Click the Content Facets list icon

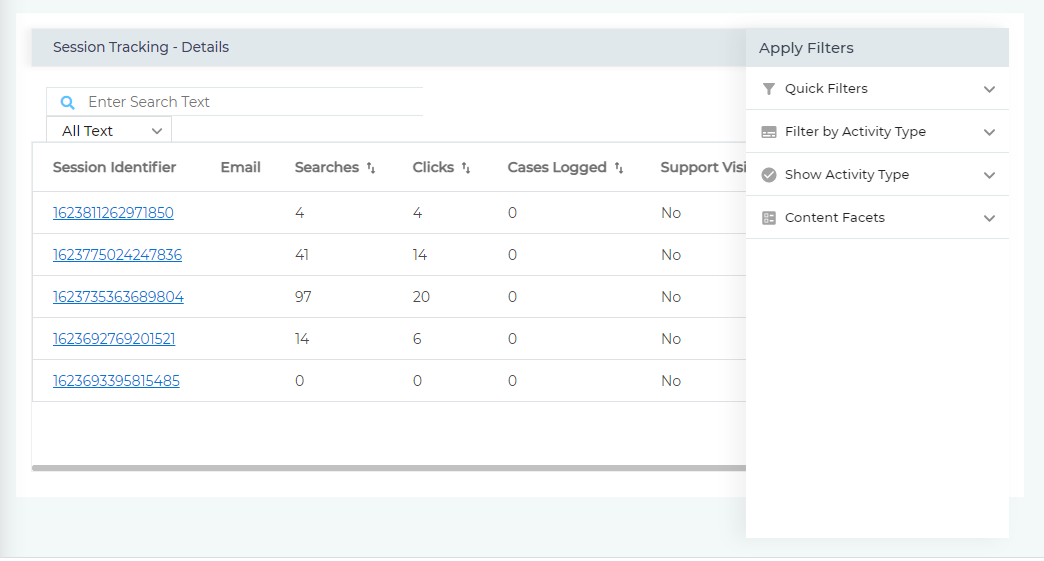[x=768, y=218]
